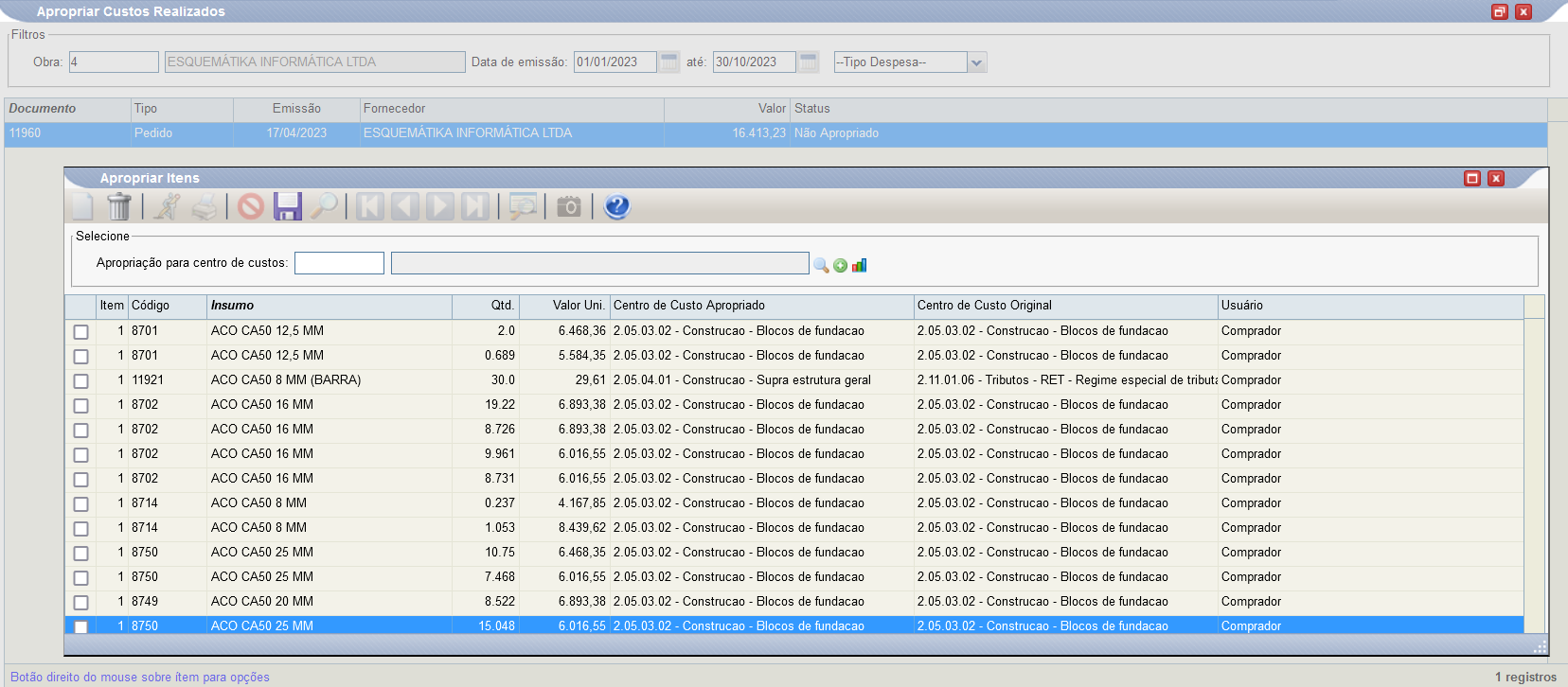This screenshot has height=687, width=1568.
Task: Sort by Documento column header
Action: [x=67, y=109]
